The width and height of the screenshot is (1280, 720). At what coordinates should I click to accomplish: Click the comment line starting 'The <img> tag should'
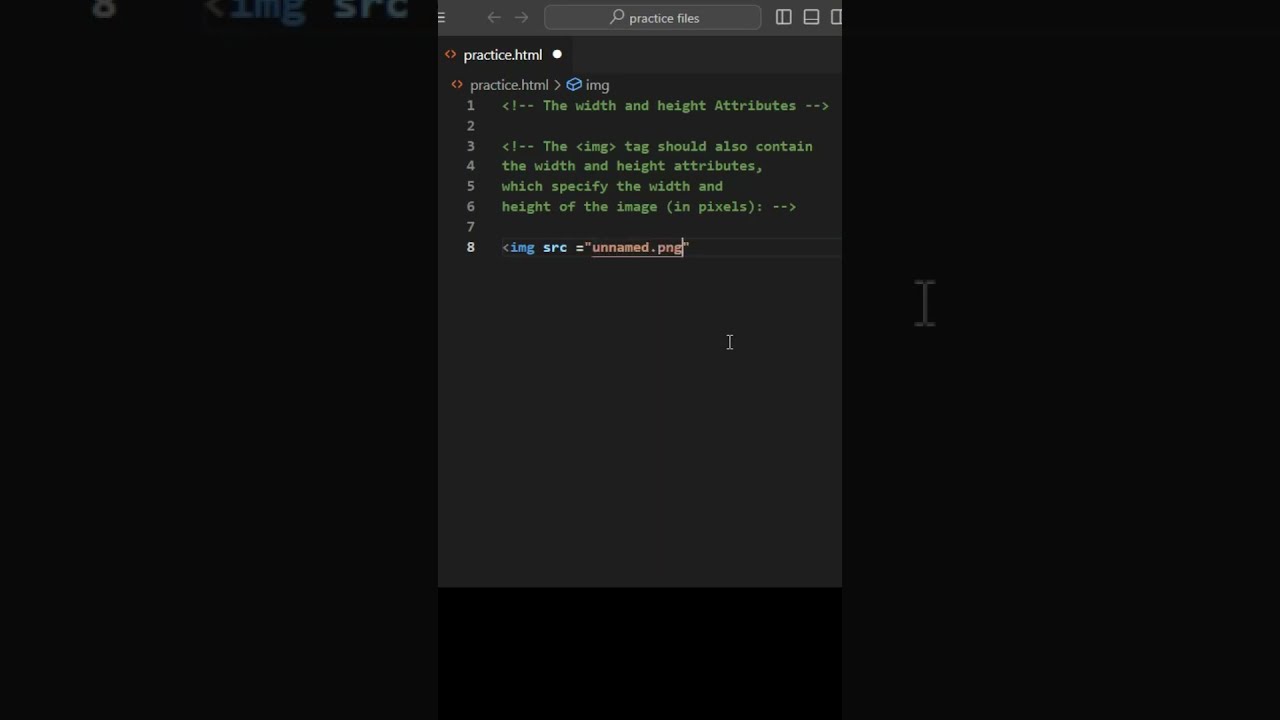click(657, 146)
